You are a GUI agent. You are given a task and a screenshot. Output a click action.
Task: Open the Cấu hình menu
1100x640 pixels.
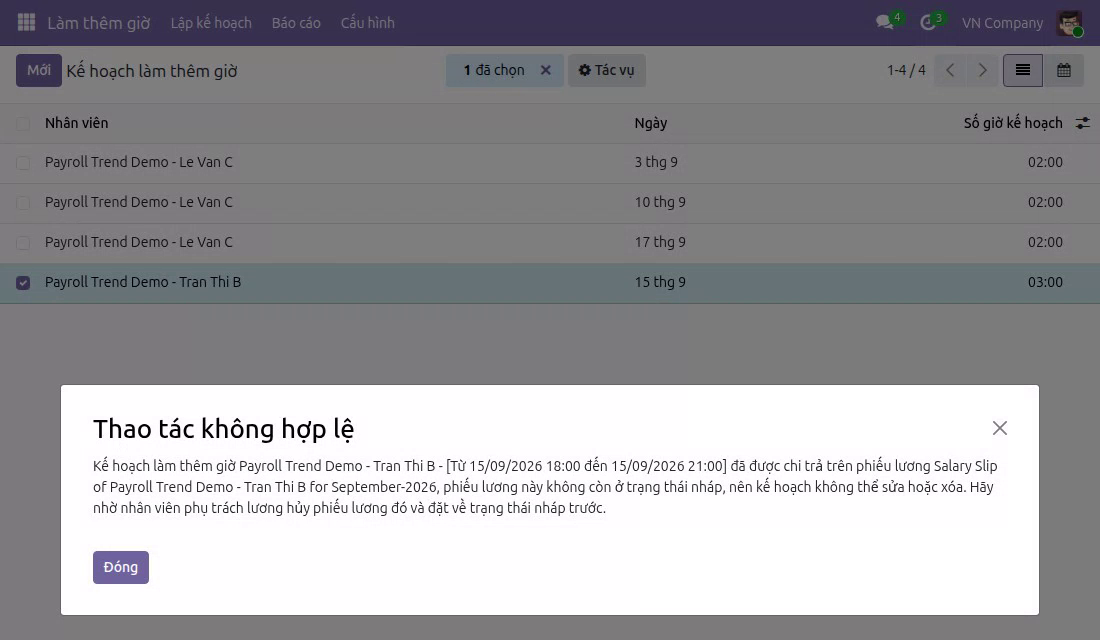tap(368, 23)
